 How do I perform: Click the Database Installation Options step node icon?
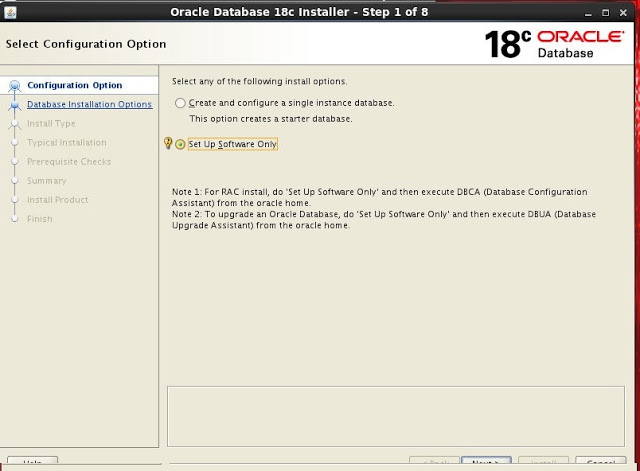(x=14, y=105)
